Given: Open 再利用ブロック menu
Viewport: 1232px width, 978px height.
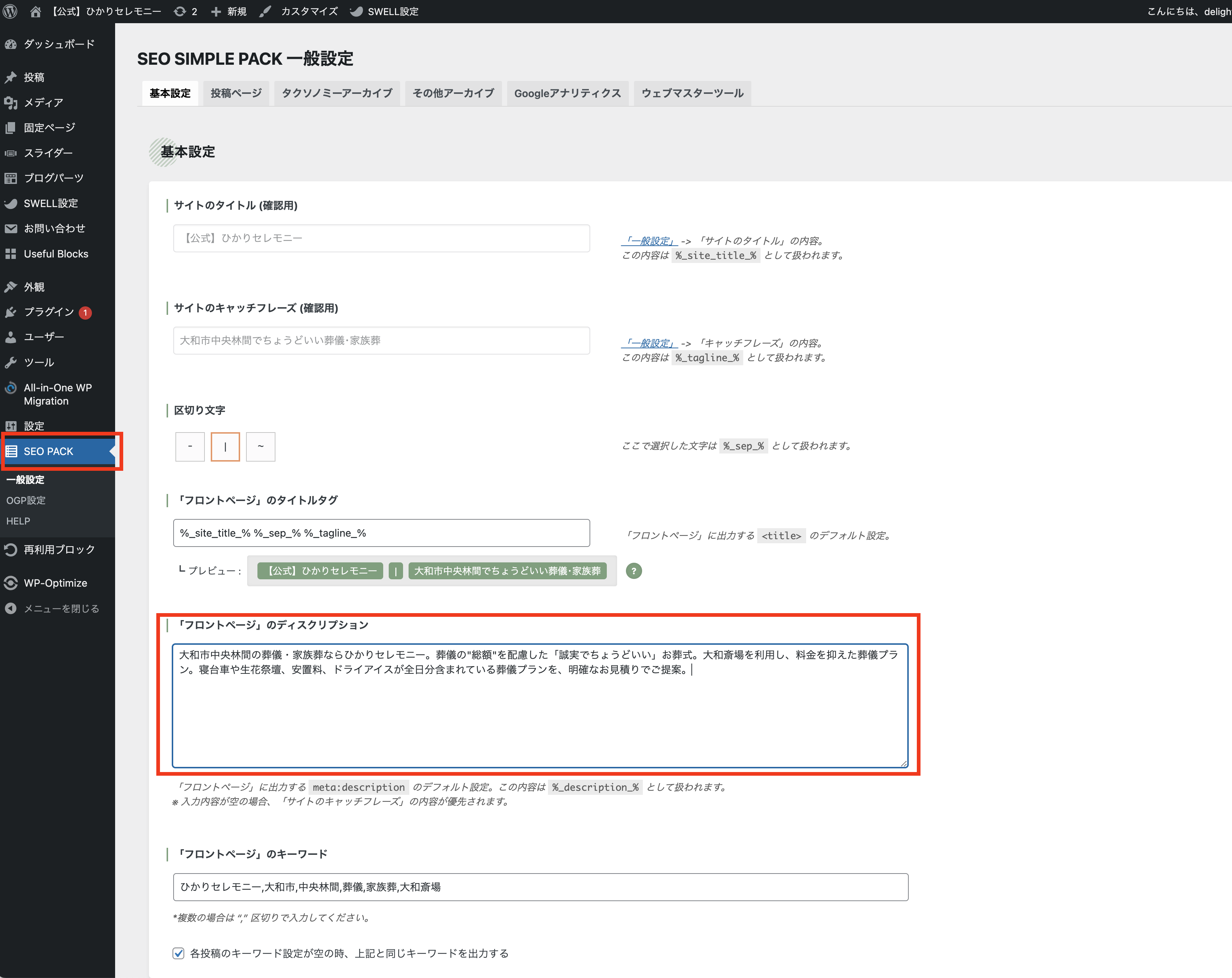Looking at the screenshot, I should point(57,549).
